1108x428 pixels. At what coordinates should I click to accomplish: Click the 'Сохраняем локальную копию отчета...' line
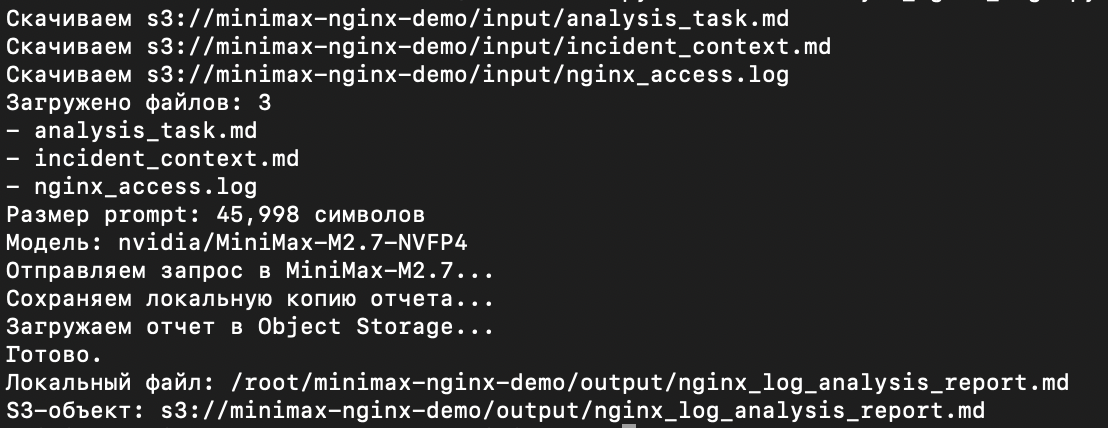point(250,299)
